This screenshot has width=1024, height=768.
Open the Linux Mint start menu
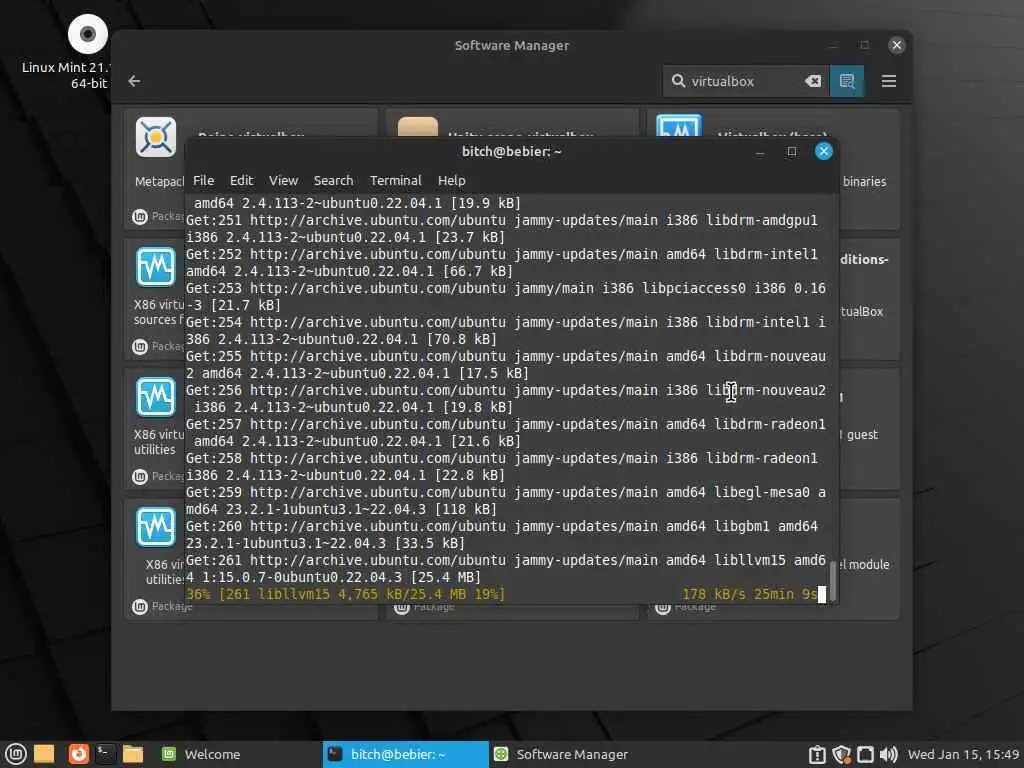[x=16, y=754]
